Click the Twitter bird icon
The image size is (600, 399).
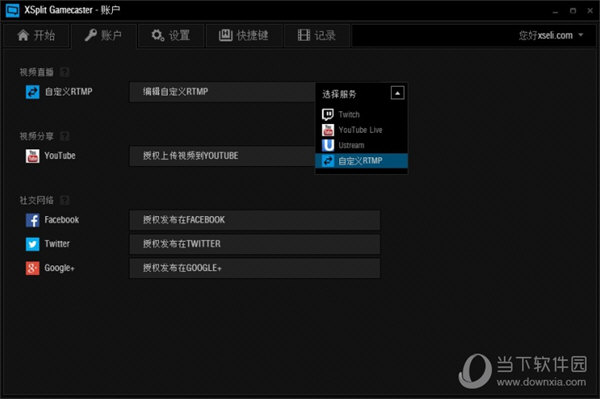click(x=33, y=244)
